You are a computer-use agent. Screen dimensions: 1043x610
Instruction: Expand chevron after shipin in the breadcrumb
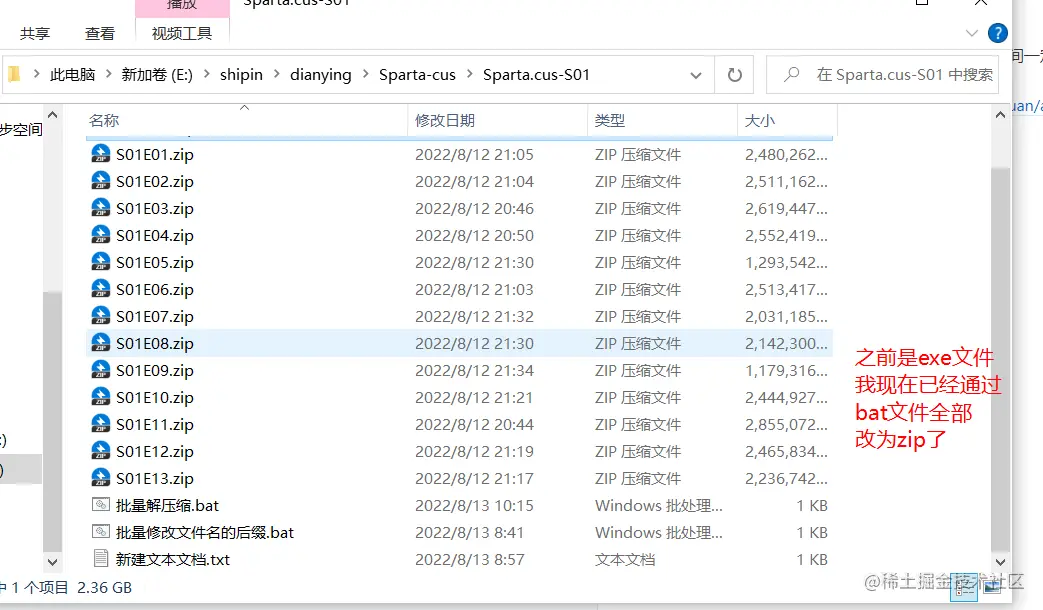[277, 75]
